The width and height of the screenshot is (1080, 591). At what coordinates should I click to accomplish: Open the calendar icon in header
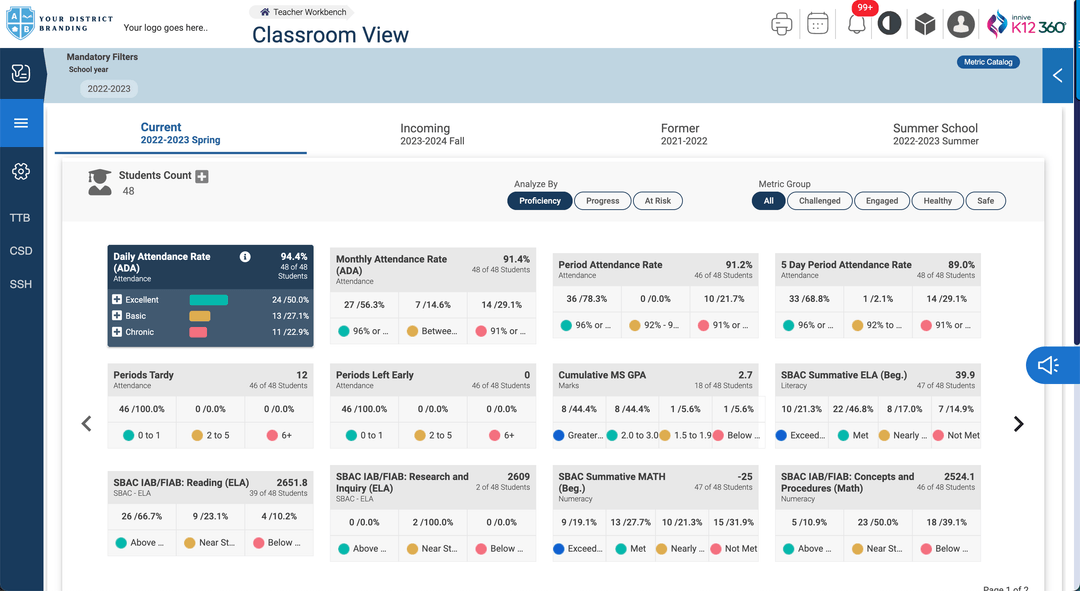pyautogui.click(x=818, y=24)
